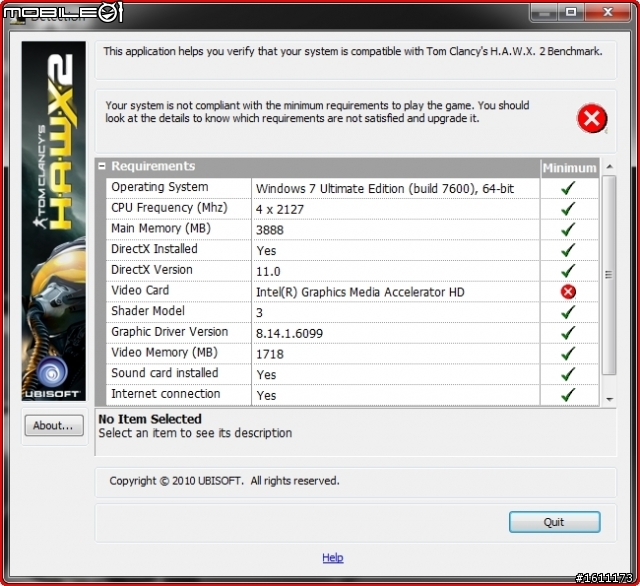Click scroll up arrow of requirements list
This screenshot has width=640, height=586.
(609, 166)
